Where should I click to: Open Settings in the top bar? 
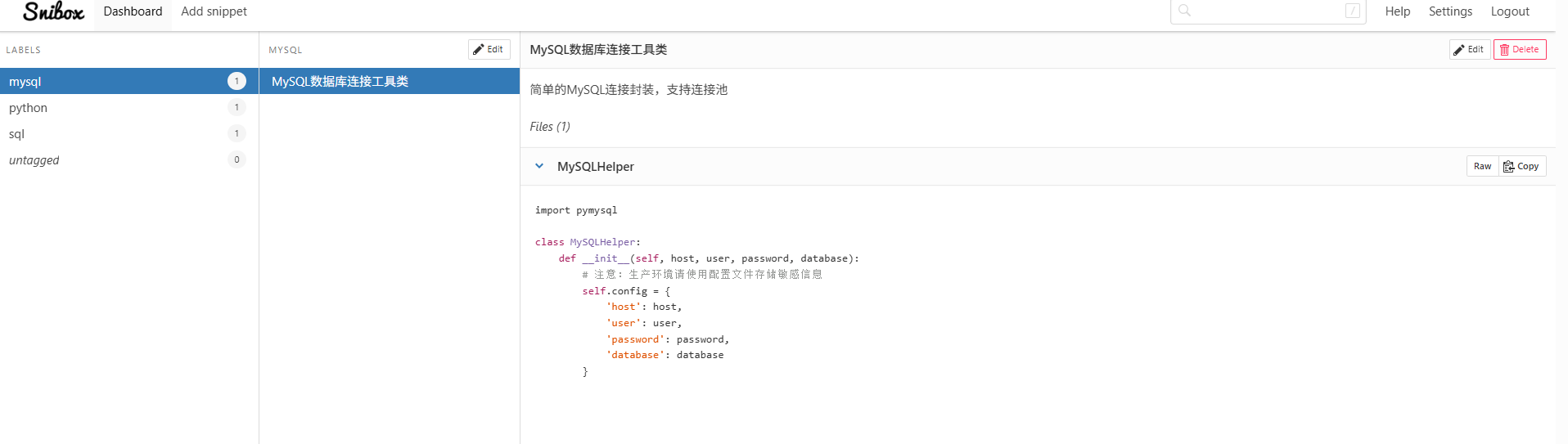click(x=1450, y=11)
